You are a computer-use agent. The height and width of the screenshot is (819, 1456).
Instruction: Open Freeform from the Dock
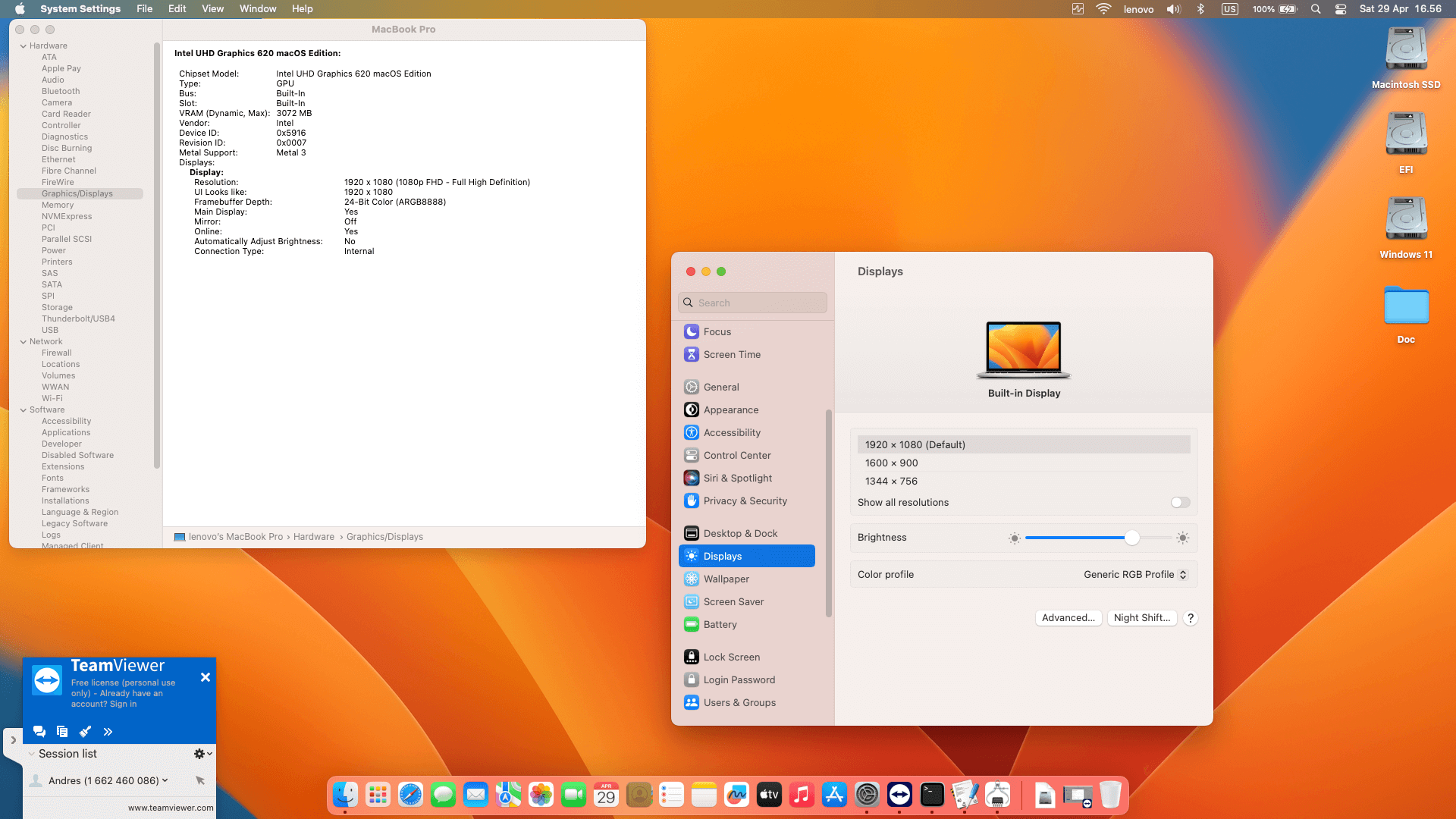pos(736,795)
